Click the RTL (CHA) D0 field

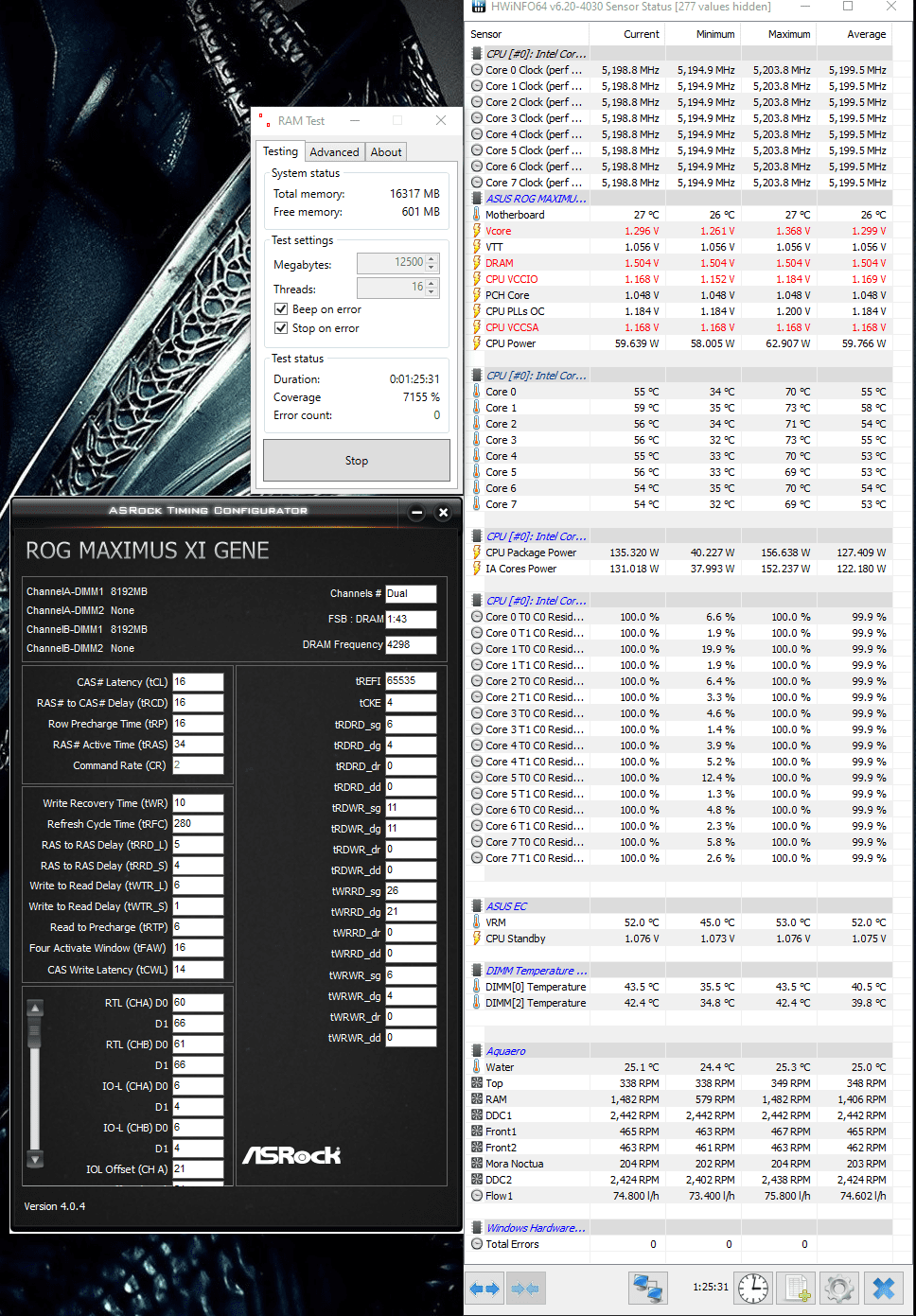tap(198, 1003)
